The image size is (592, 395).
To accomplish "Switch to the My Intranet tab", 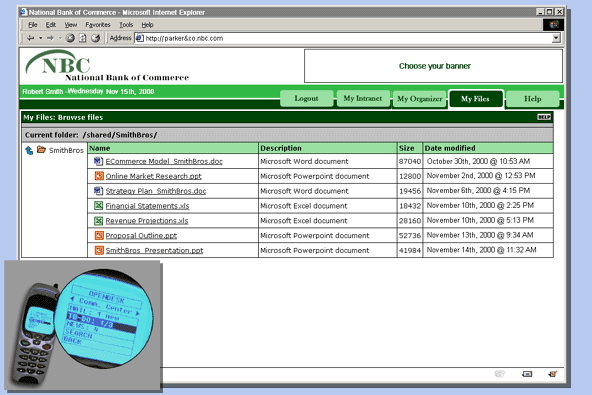I will tap(363, 99).
